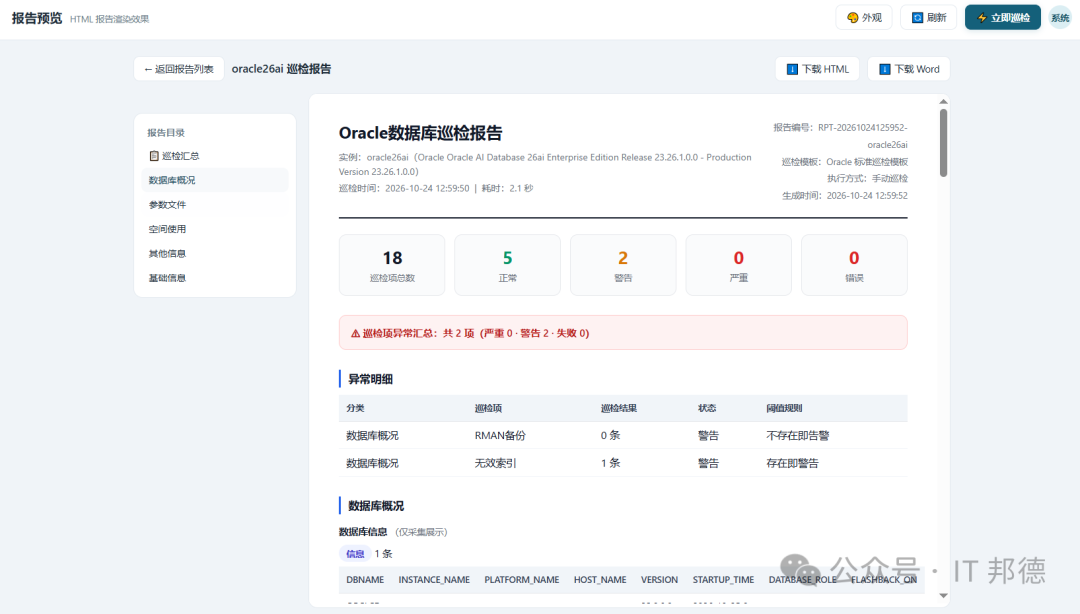The height and width of the screenshot is (614, 1080).
Task: Start inspection with 立即巡检 button
Action: pyautogui.click(x=1003, y=18)
